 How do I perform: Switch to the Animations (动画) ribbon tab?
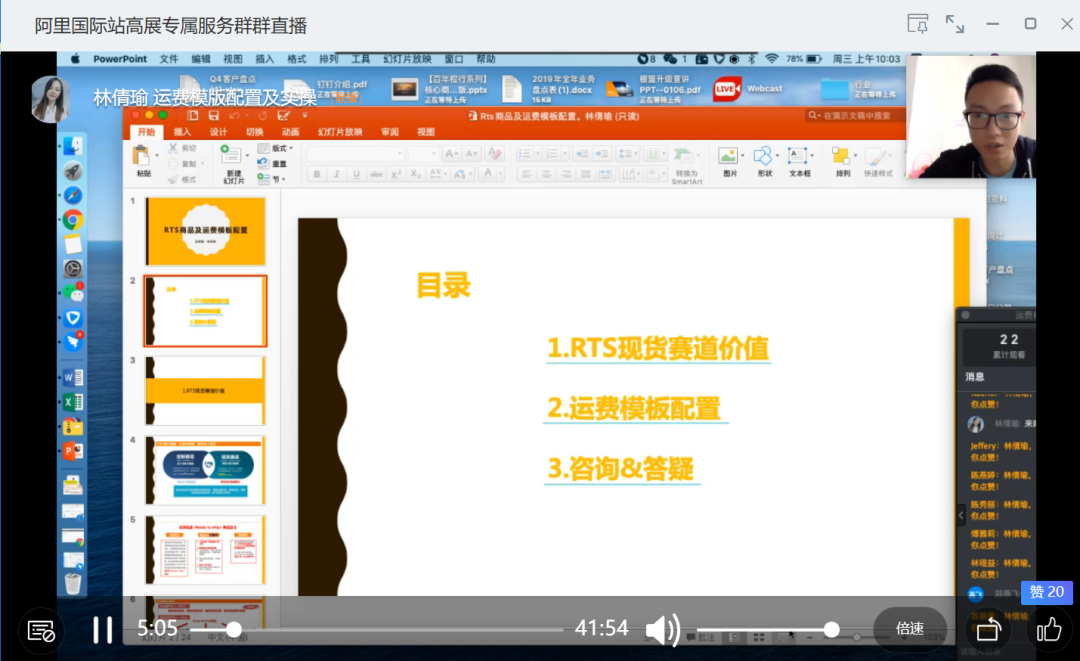click(290, 132)
